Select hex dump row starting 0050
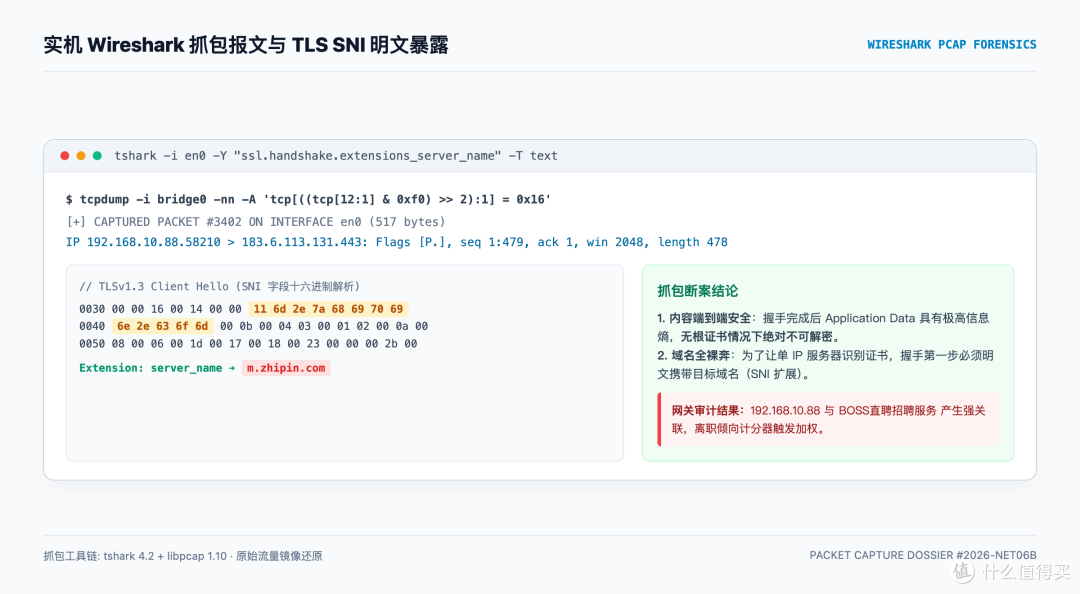The height and width of the screenshot is (594, 1080). click(248, 343)
